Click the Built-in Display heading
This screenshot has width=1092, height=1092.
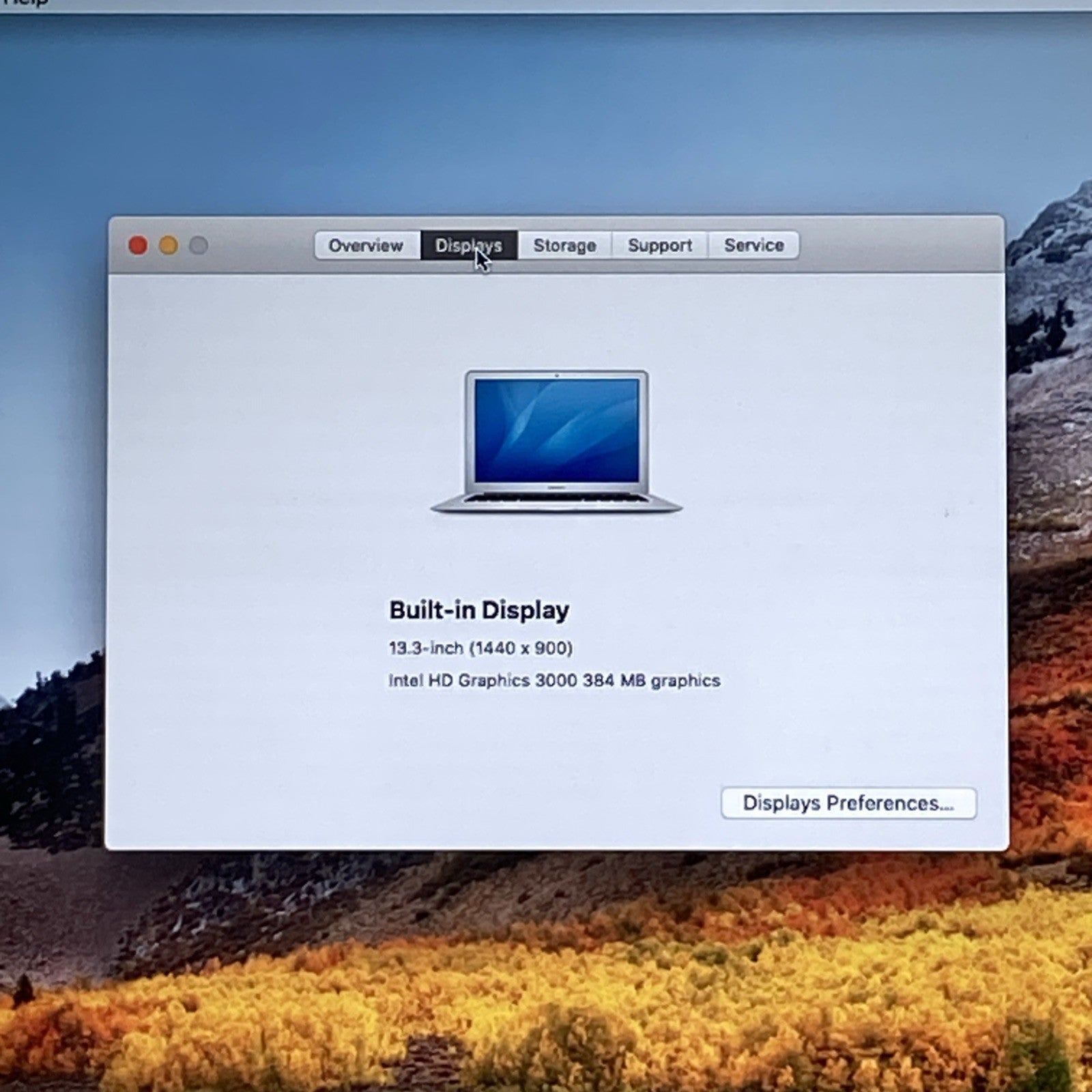[x=478, y=610]
